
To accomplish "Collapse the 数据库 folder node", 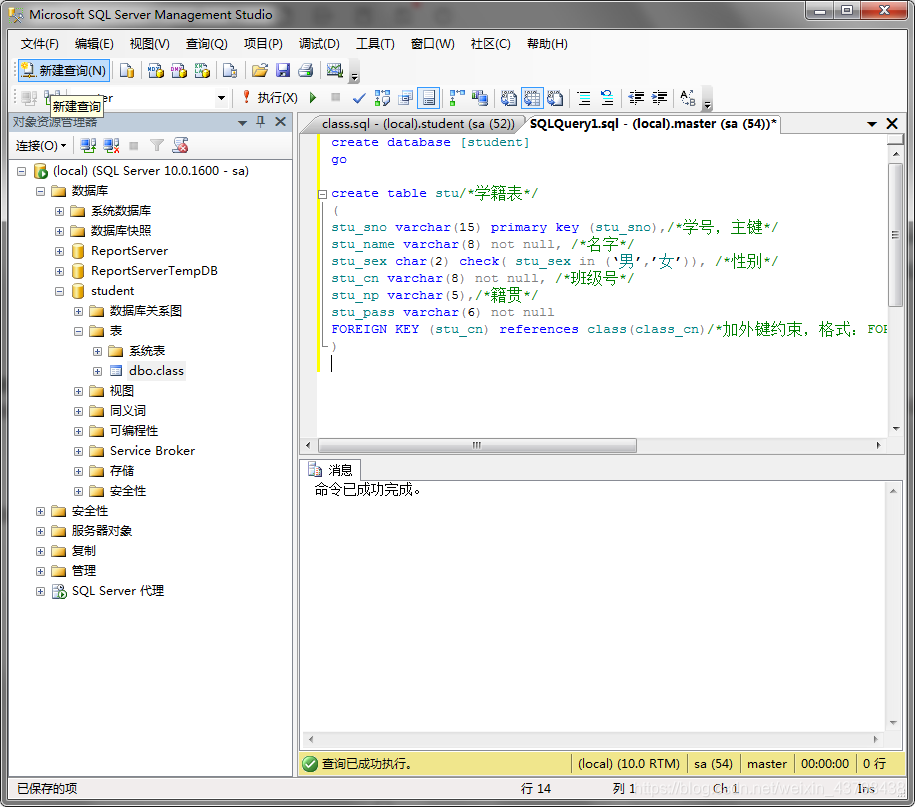I will tap(40, 191).
